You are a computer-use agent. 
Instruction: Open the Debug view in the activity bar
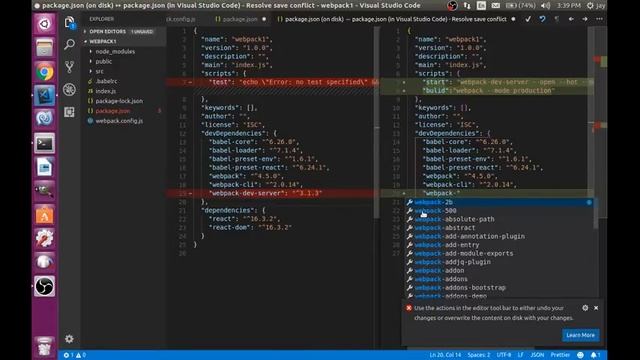(69, 89)
